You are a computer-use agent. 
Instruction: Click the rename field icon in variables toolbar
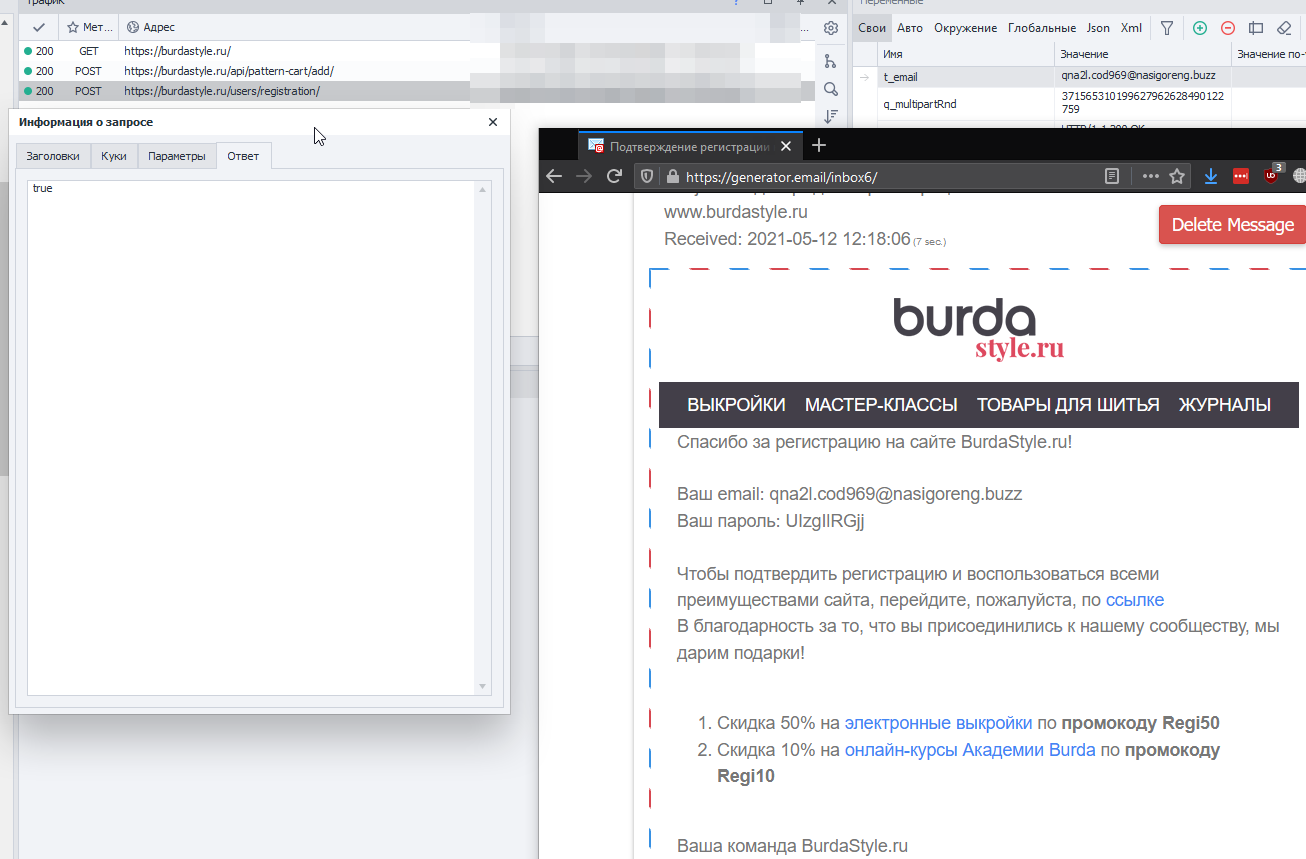click(1256, 28)
